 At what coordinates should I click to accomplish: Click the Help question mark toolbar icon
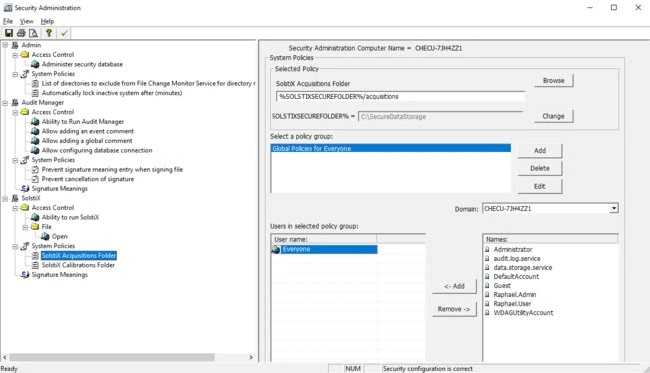tap(49, 33)
